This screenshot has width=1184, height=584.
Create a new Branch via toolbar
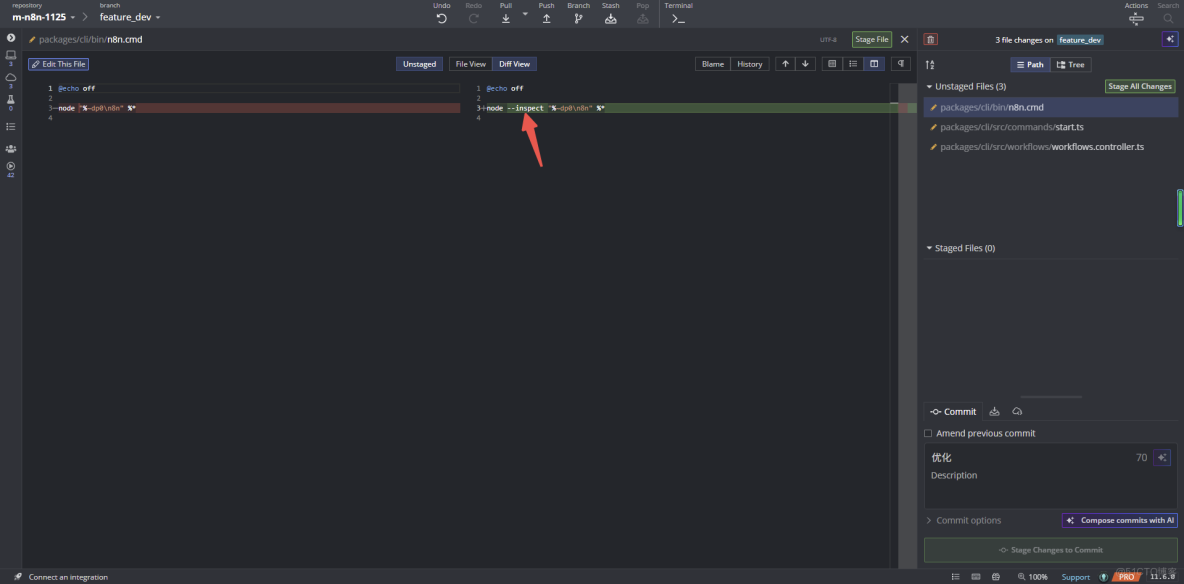[578, 19]
